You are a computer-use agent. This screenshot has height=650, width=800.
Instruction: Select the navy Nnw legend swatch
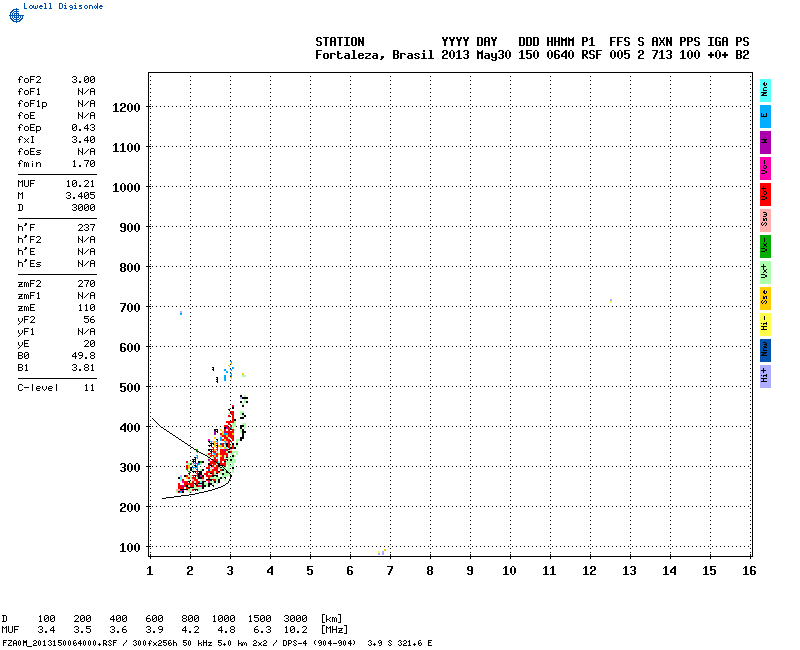[765, 351]
